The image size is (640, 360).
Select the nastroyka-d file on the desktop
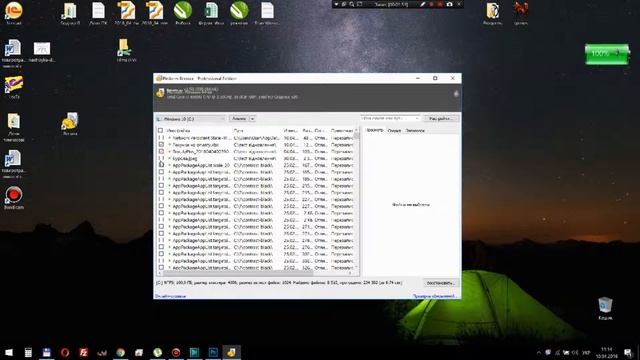[x=42, y=52]
